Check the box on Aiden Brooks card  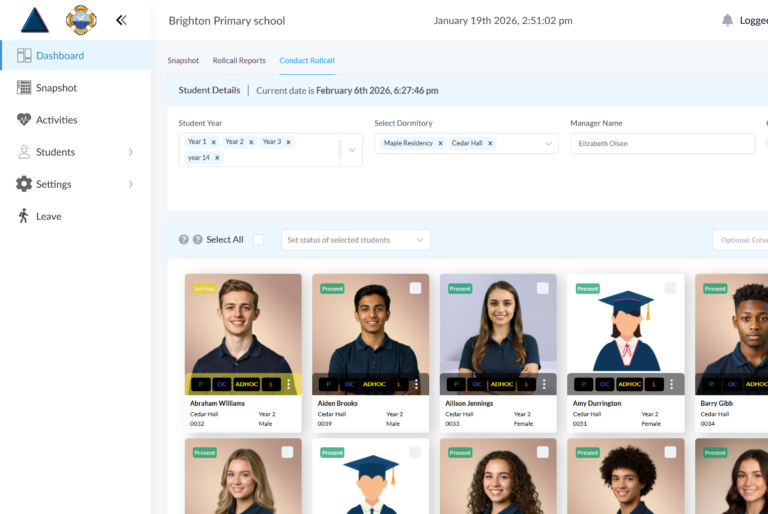[x=415, y=288]
